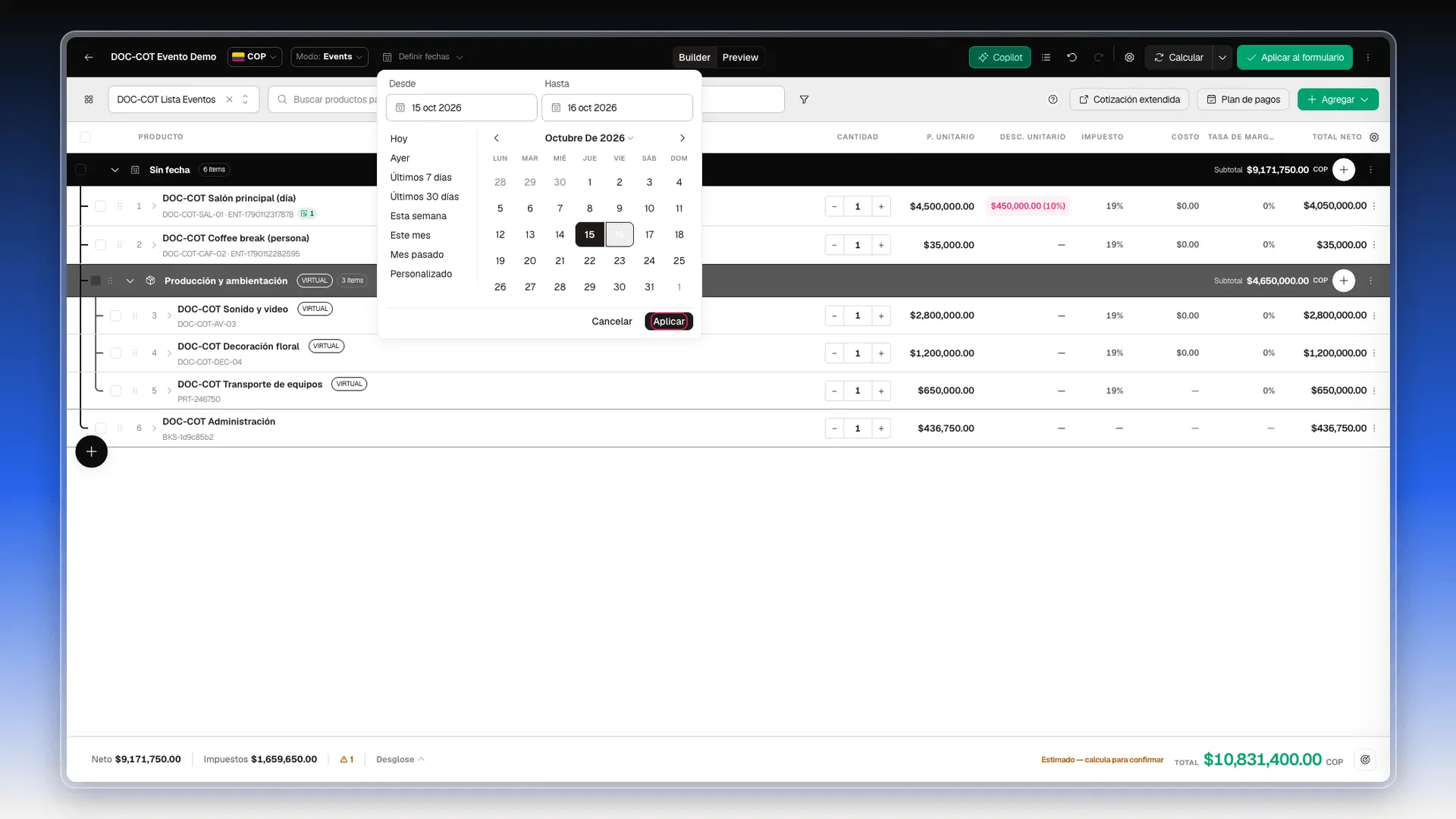
Task: Check DOC-COT Salón principal row checkbox
Action: click(100, 206)
